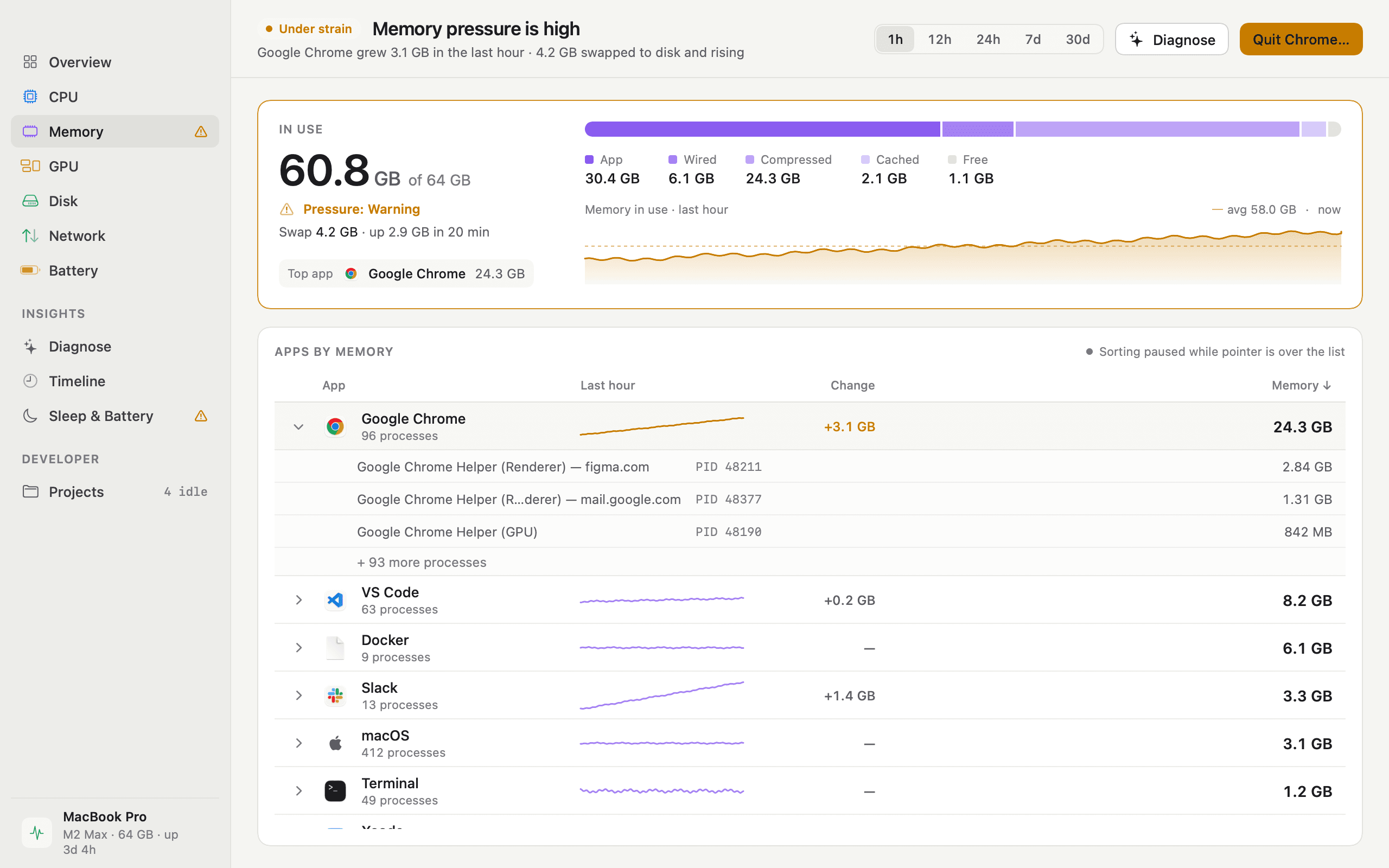
Task: Select the figma.com renderer process row
Action: tap(810, 466)
